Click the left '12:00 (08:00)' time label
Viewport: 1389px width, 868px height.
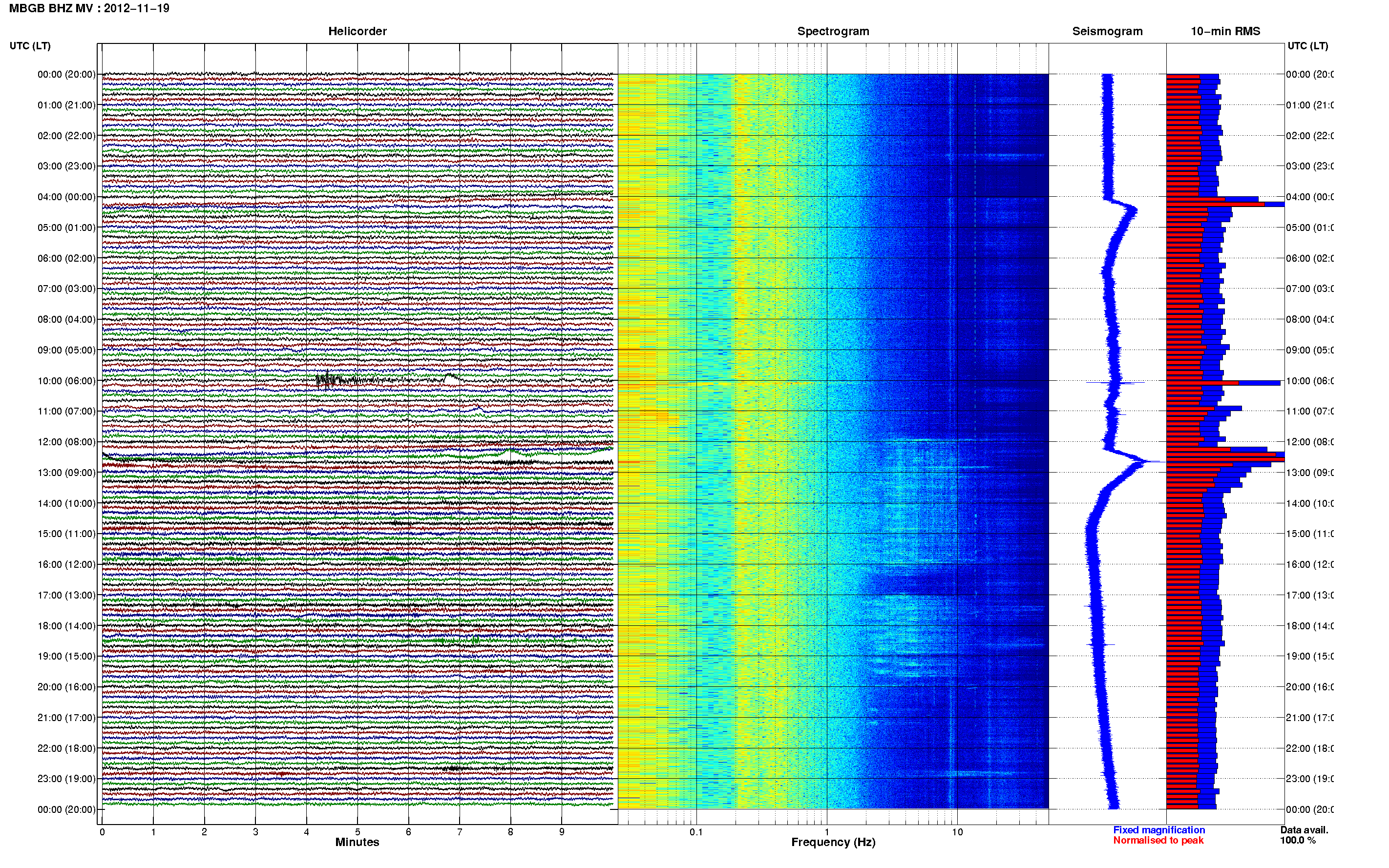coord(66,442)
